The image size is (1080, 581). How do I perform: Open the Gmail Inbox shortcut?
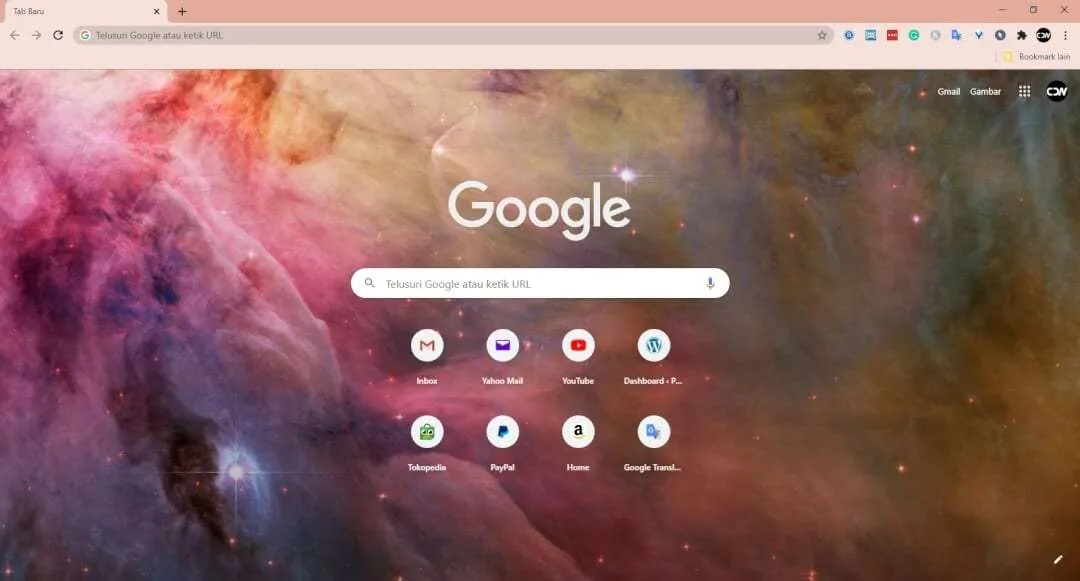point(427,357)
